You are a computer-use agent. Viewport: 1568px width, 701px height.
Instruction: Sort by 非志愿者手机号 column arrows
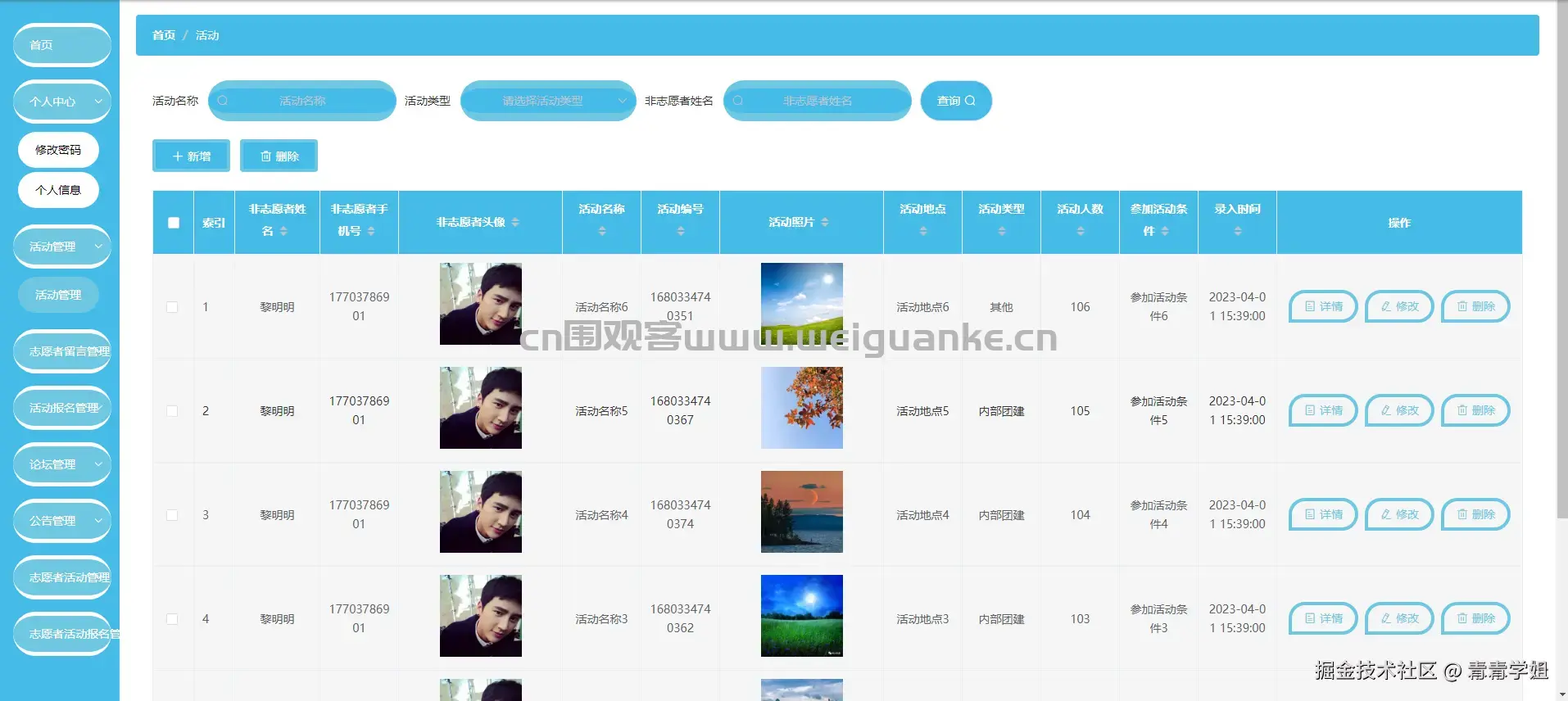(371, 232)
